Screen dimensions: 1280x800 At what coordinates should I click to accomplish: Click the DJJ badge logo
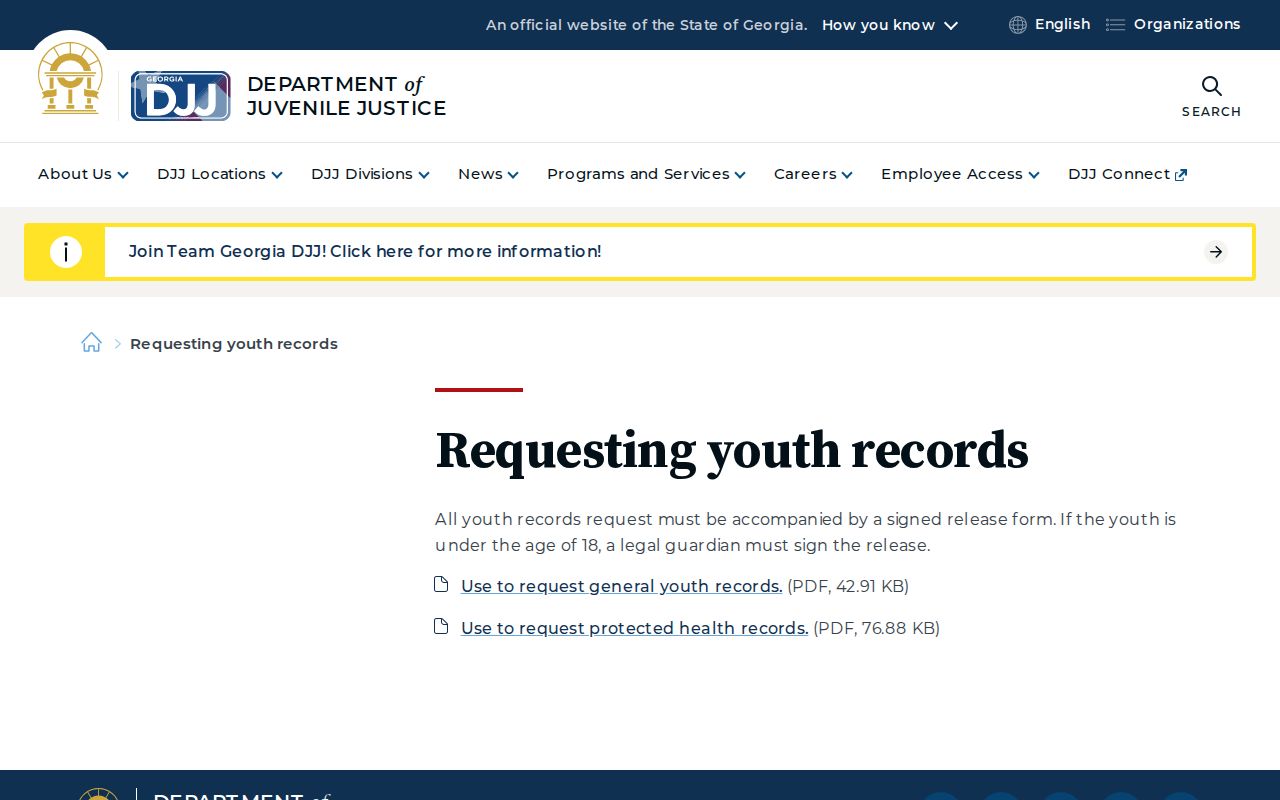[x=181, y=96]
